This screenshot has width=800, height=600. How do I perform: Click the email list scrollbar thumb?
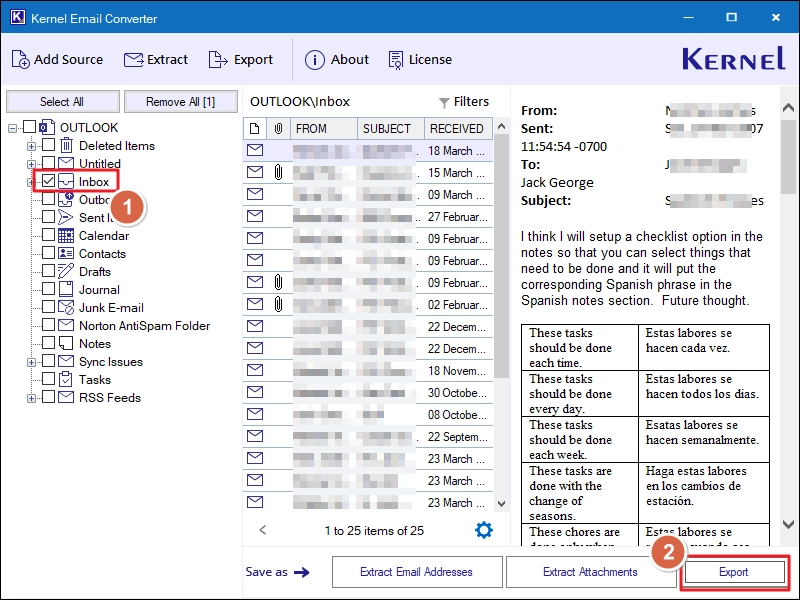click(x=502, y=255)
